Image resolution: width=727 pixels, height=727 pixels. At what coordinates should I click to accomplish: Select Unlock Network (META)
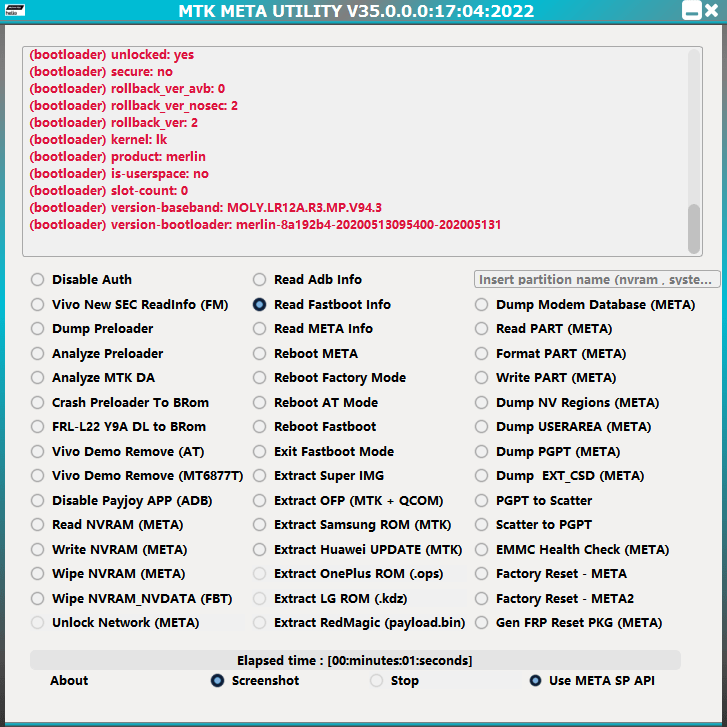38,623
